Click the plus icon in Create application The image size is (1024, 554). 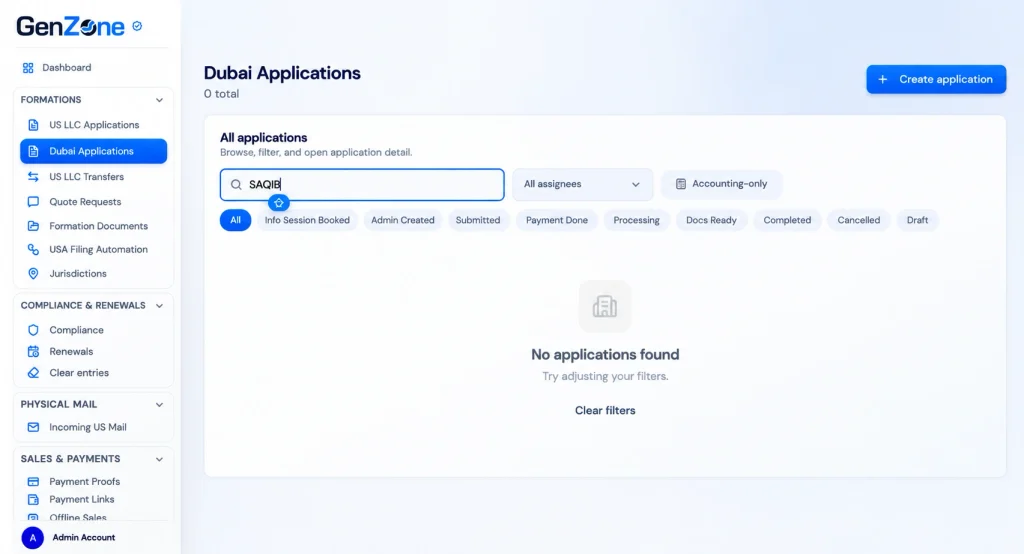tap(883, 80)
